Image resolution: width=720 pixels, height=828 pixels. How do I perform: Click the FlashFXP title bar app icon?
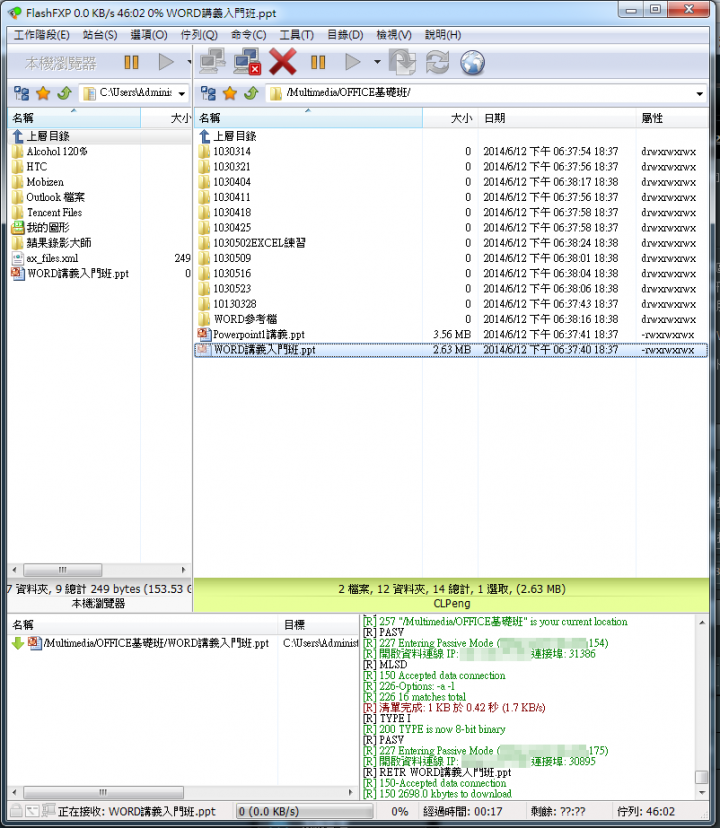pos(15,13)
